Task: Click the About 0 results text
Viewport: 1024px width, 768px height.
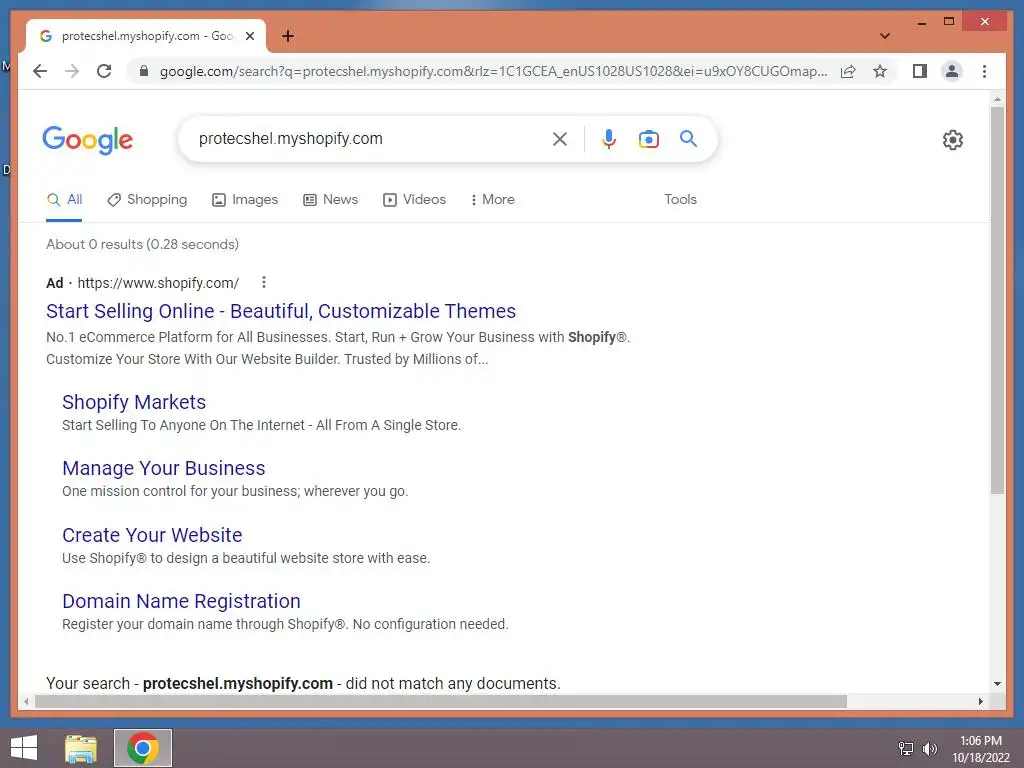Action: (x=142, y=244)
